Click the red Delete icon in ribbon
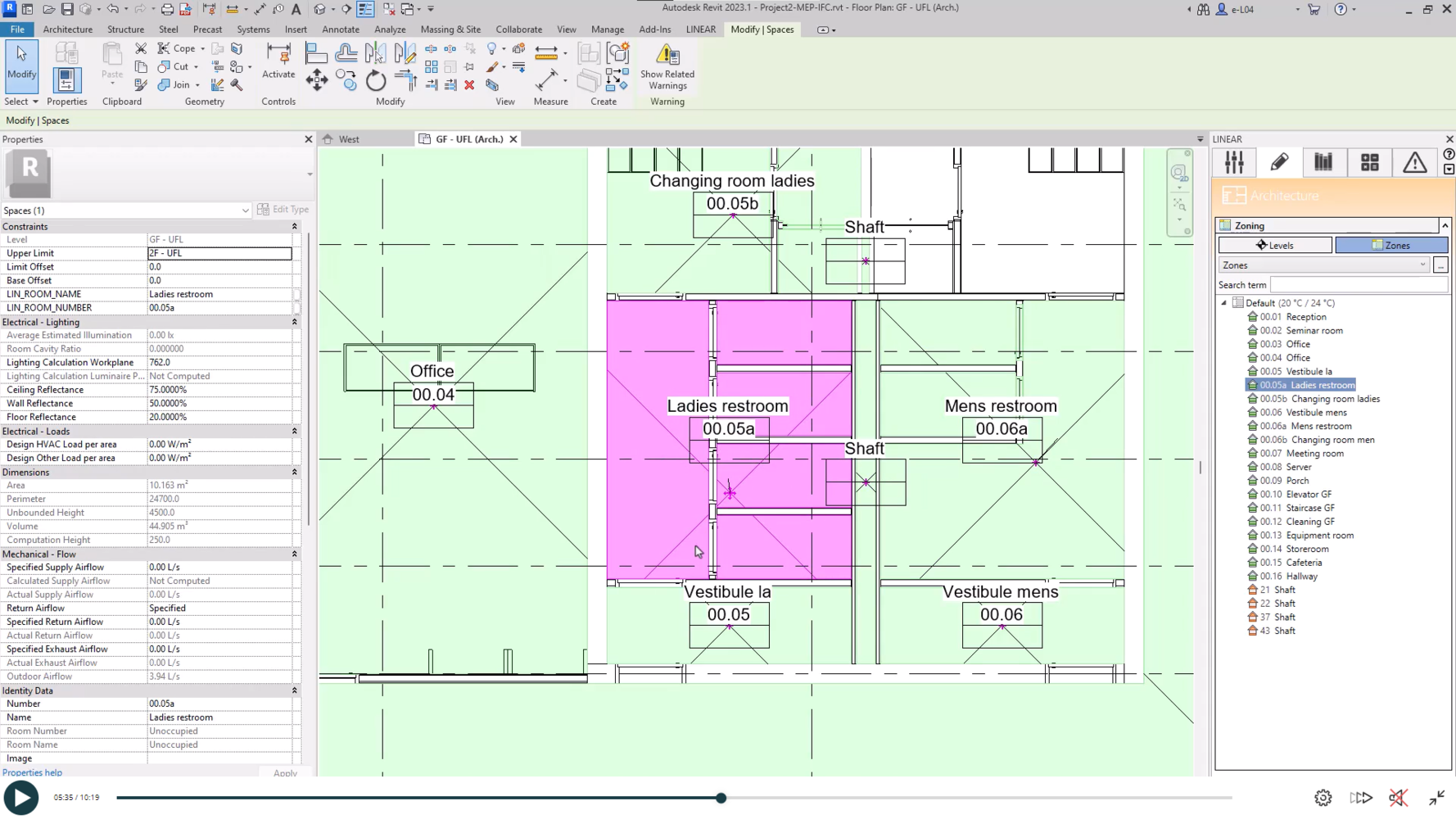Viewport: 1456px width, 819px height. 469,85
